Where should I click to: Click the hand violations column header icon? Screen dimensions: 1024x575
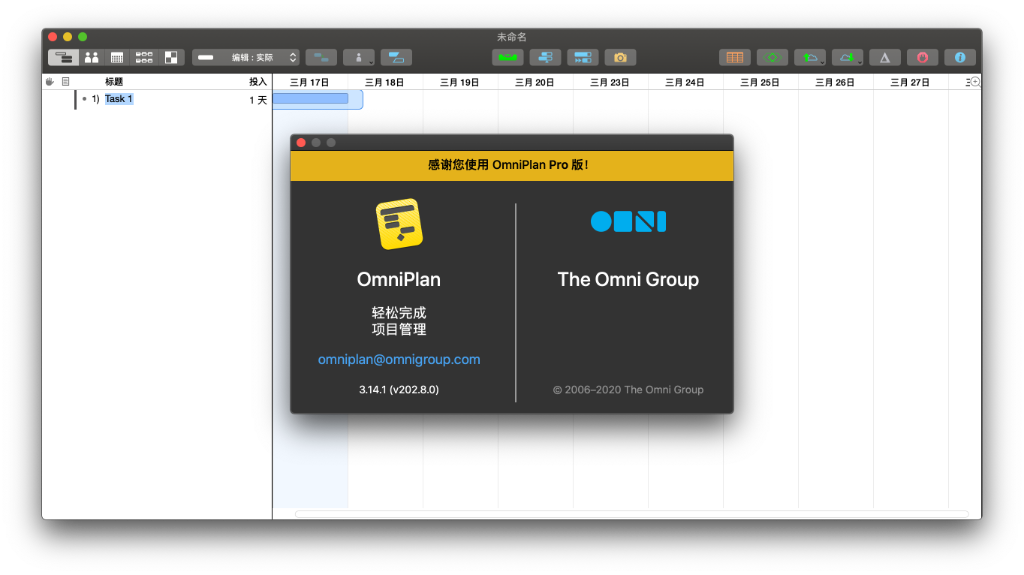[50, 82]
